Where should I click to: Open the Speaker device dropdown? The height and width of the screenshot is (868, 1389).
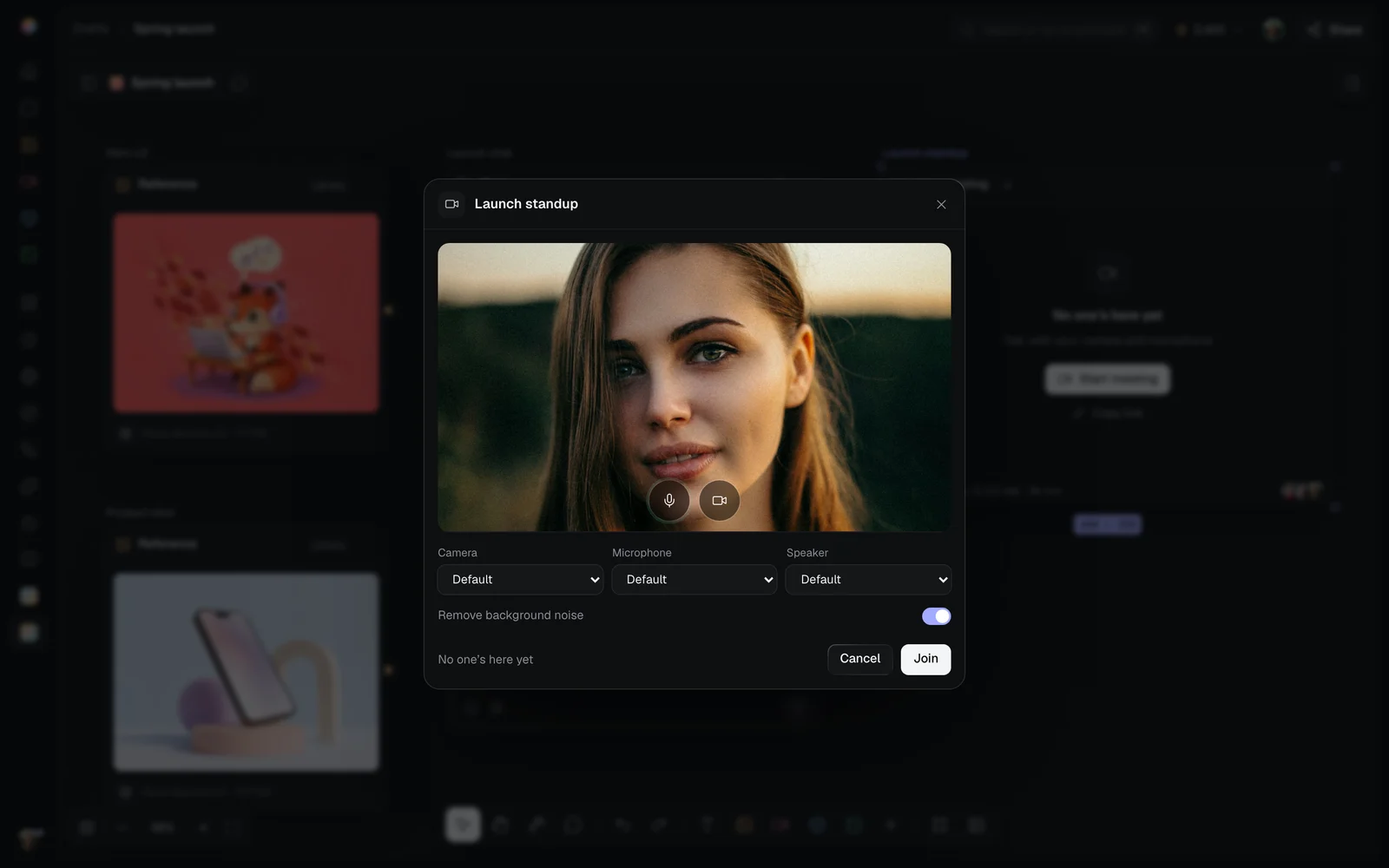pyautogui.click(x=868, y=580)
